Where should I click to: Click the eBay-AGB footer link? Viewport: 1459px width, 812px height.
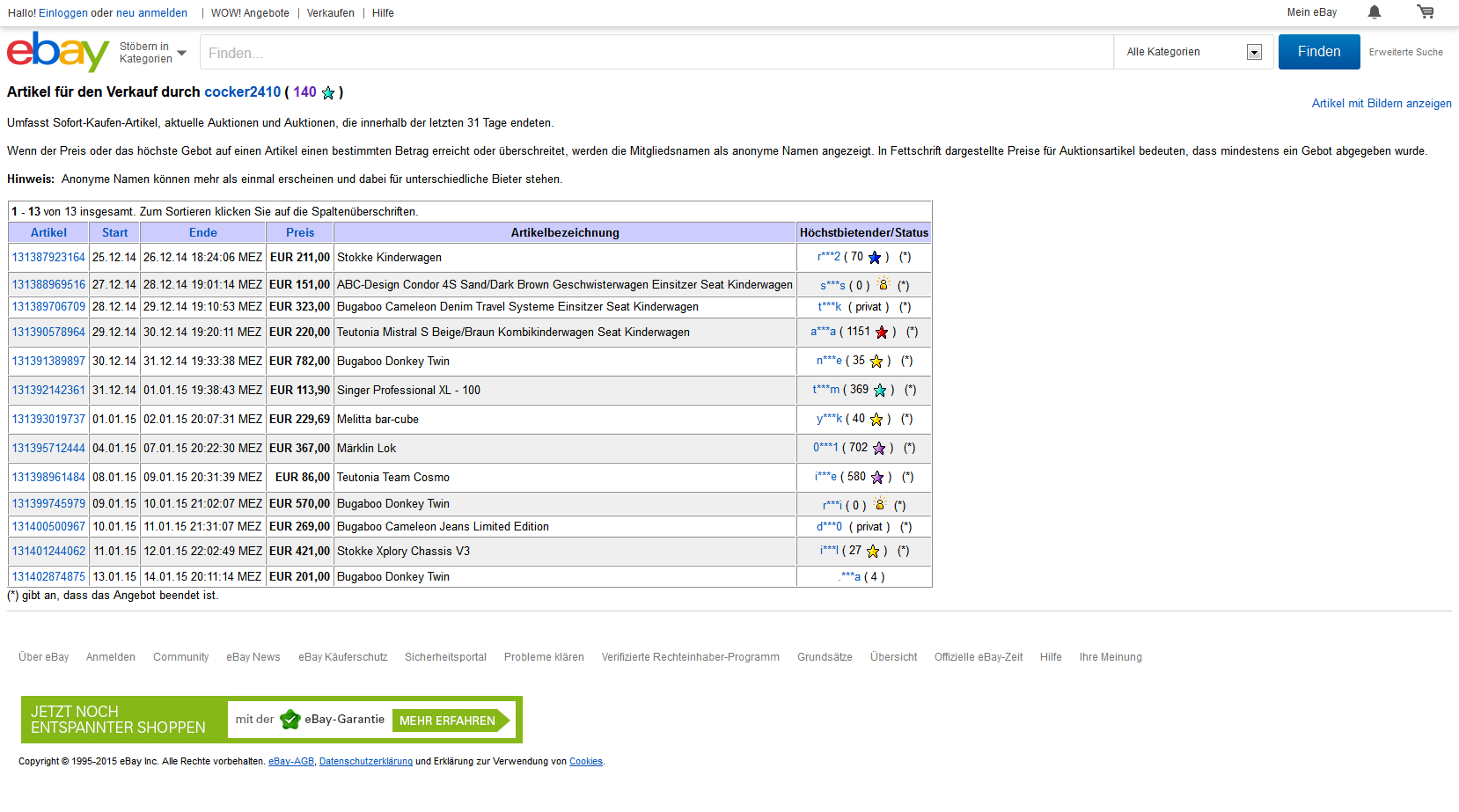[291, 762]
